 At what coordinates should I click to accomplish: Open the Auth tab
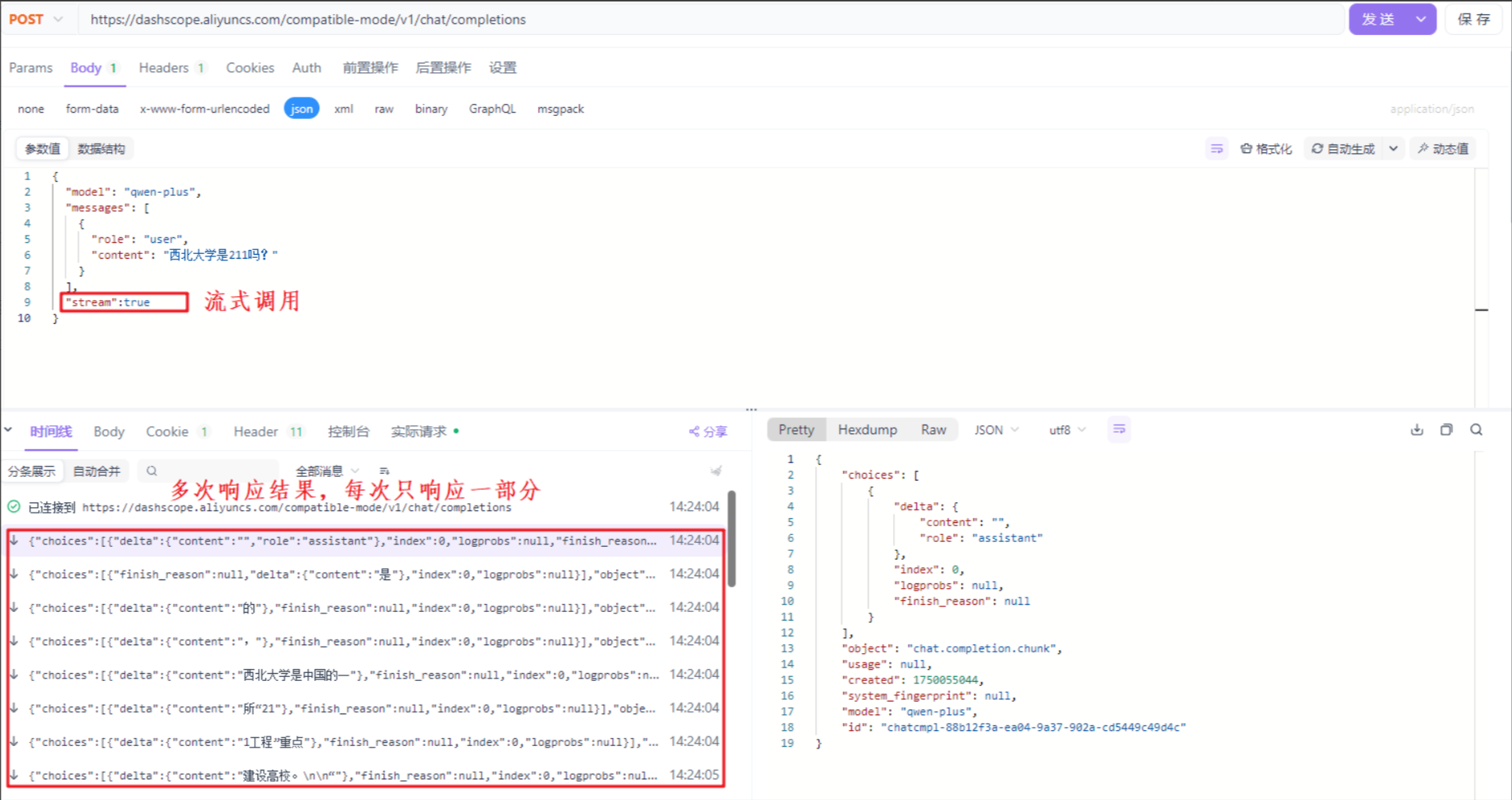pyautogui.click(x=306, y=68)
